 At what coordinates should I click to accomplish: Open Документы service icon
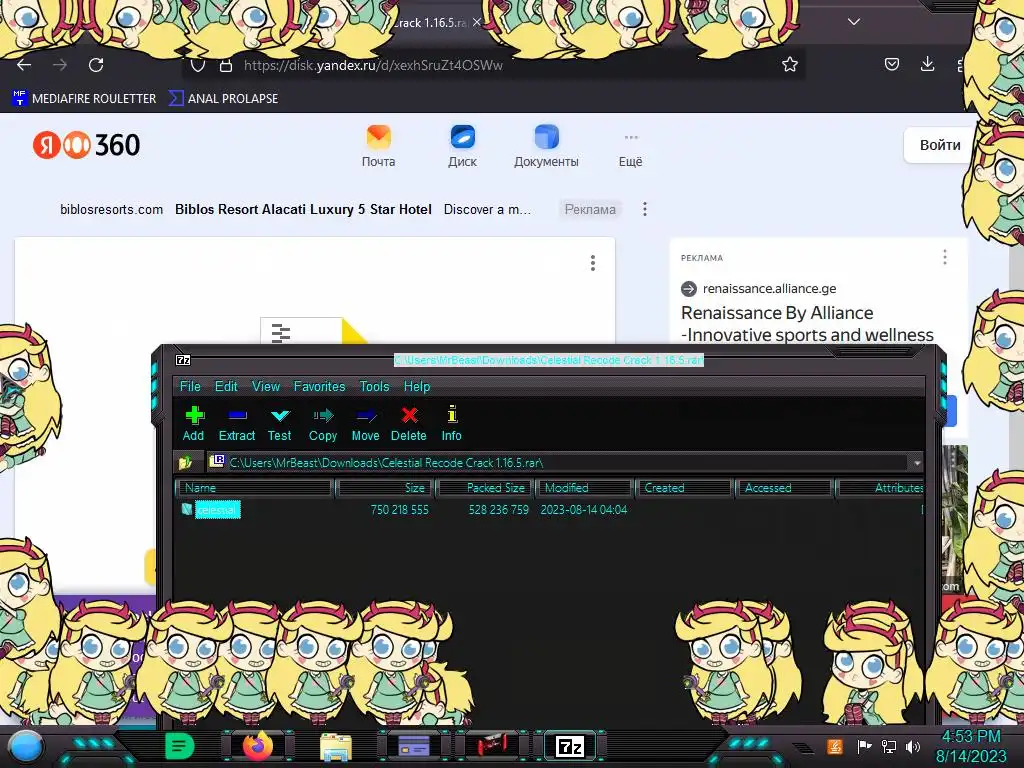click(x=547, y=146)
